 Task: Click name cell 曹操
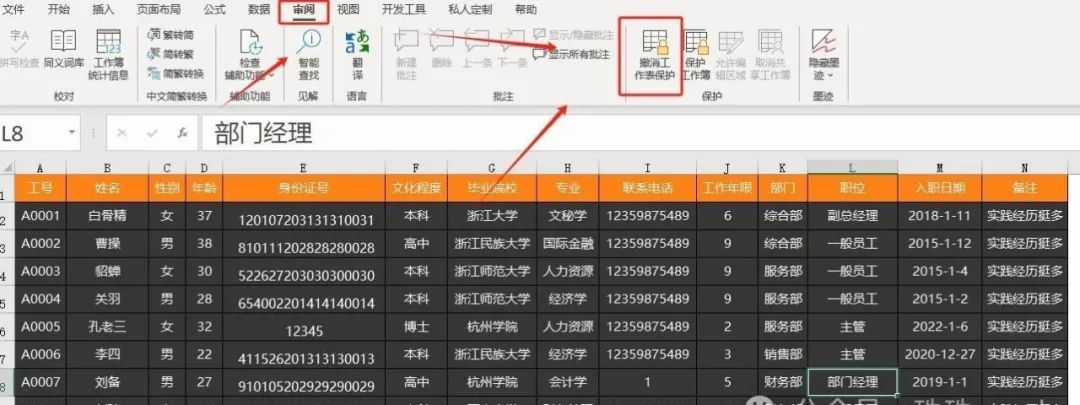point(107,243)
